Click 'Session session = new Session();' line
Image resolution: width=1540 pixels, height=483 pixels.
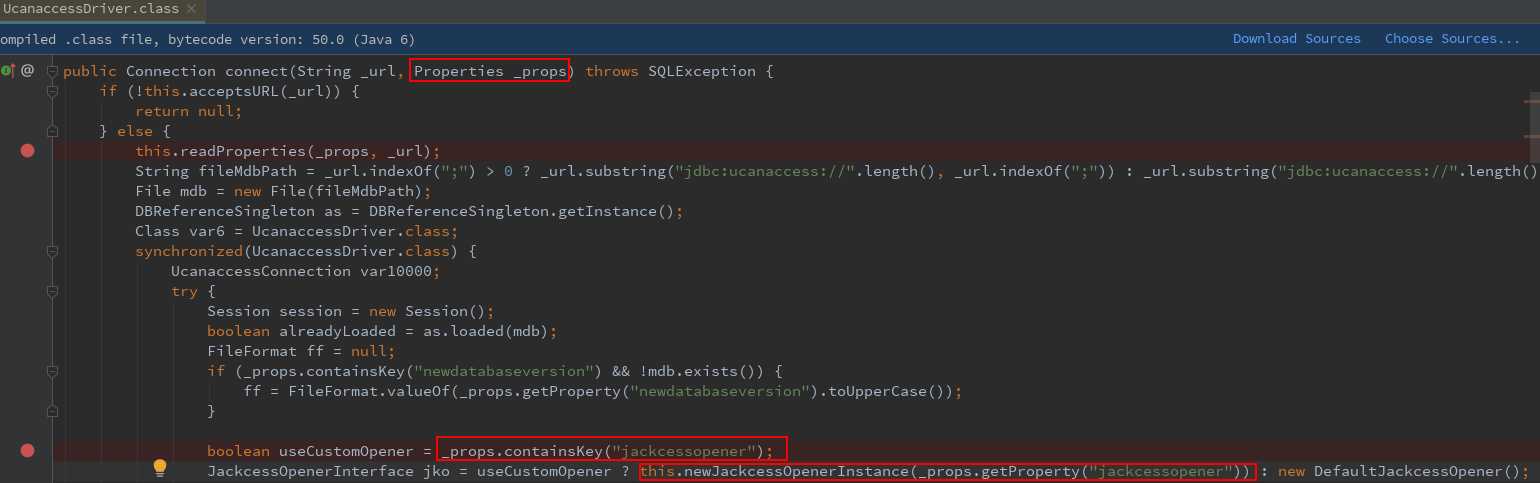click(x=350, y=311)
